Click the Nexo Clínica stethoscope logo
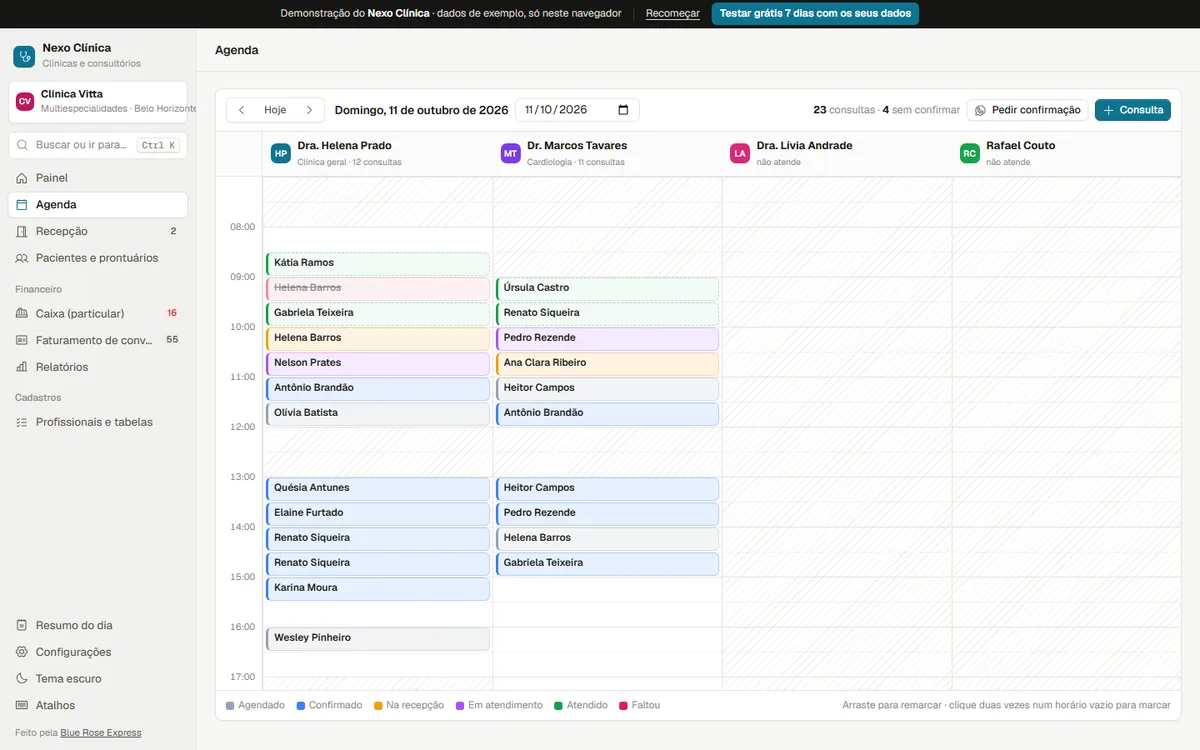Image resolution: width=1200 pixels, height=750 pixels. [24, 56]
